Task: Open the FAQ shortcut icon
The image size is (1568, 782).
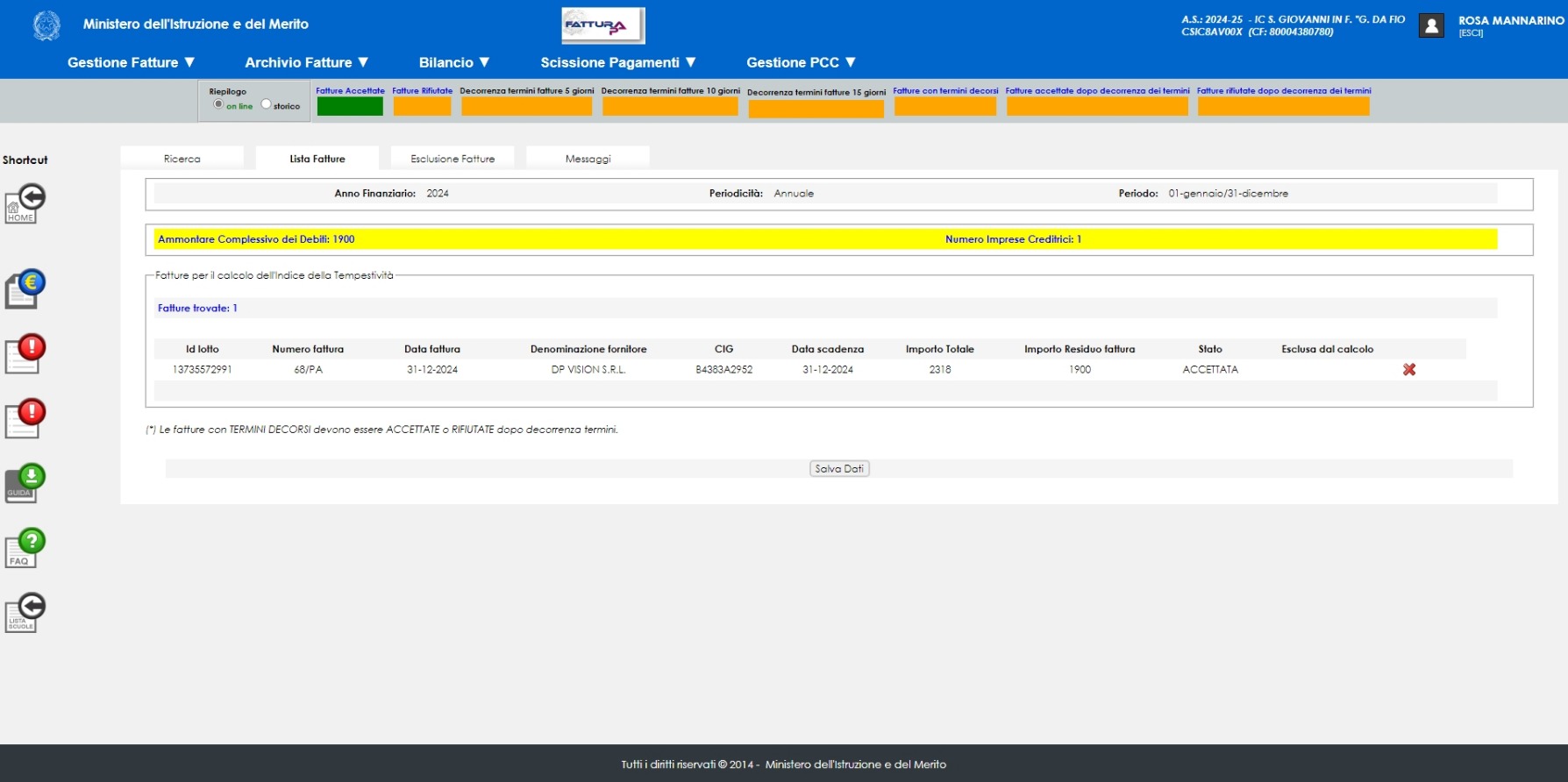Action: (25, 548)
